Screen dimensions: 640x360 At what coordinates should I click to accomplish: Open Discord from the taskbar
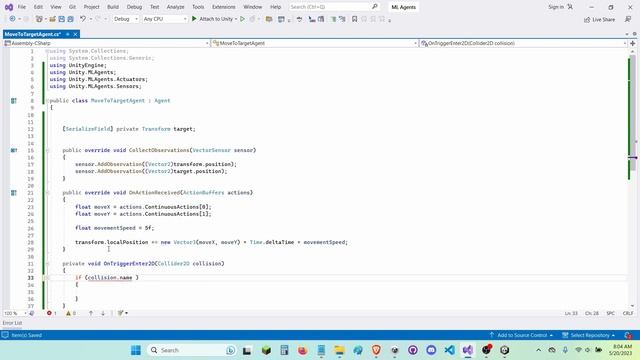pyautogui.click(x=431, y=350)
